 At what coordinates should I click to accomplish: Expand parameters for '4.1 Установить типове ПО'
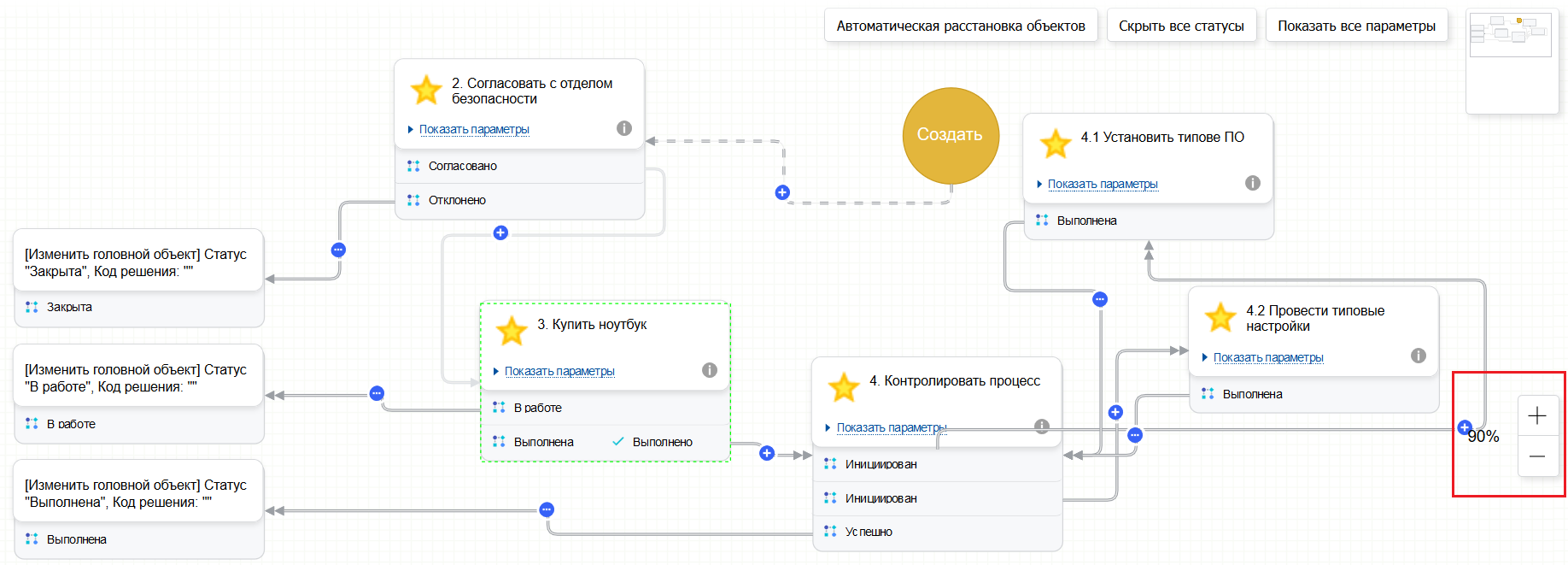point(1103,184)
